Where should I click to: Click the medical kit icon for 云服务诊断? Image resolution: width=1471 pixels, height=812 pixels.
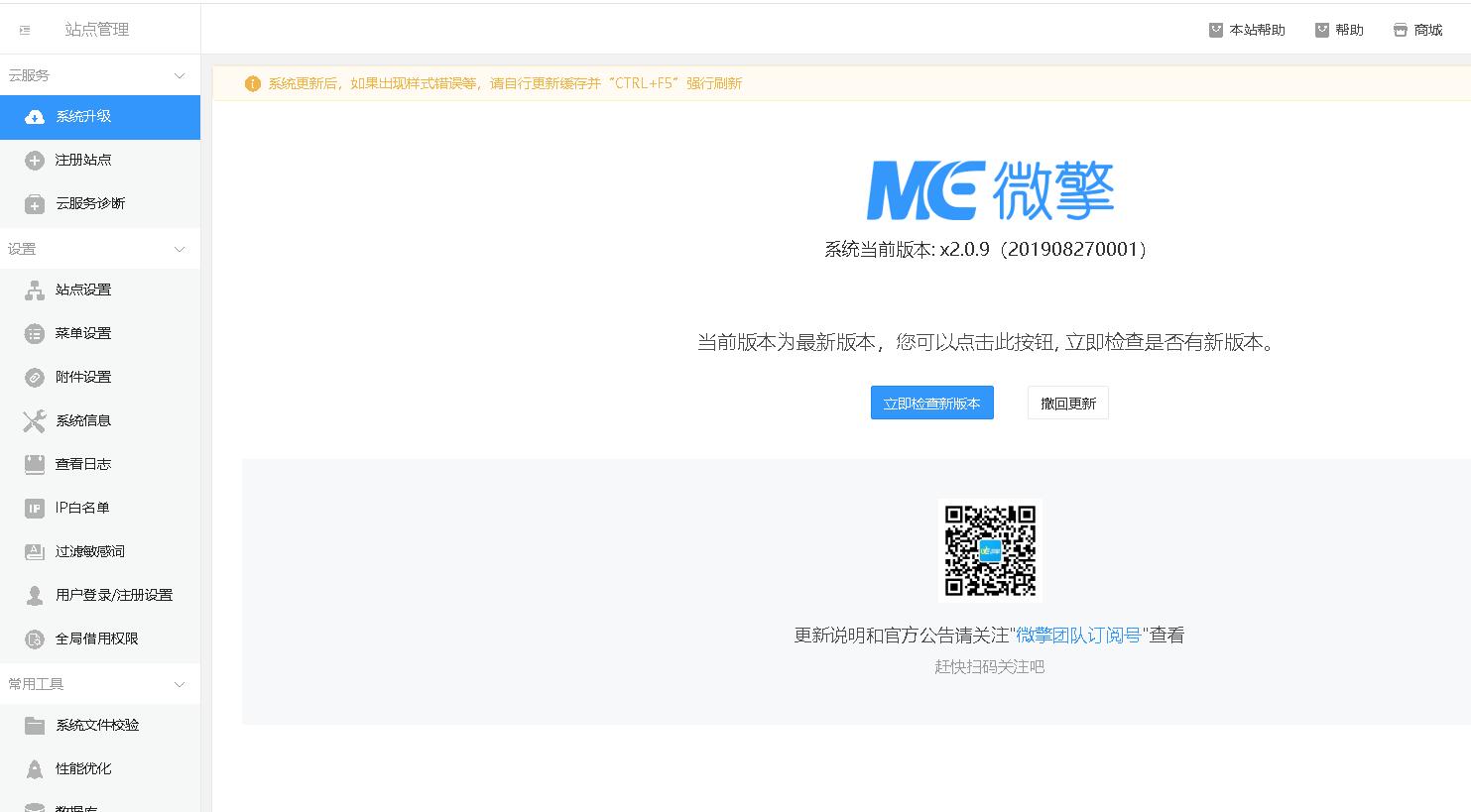coord(35,204)
